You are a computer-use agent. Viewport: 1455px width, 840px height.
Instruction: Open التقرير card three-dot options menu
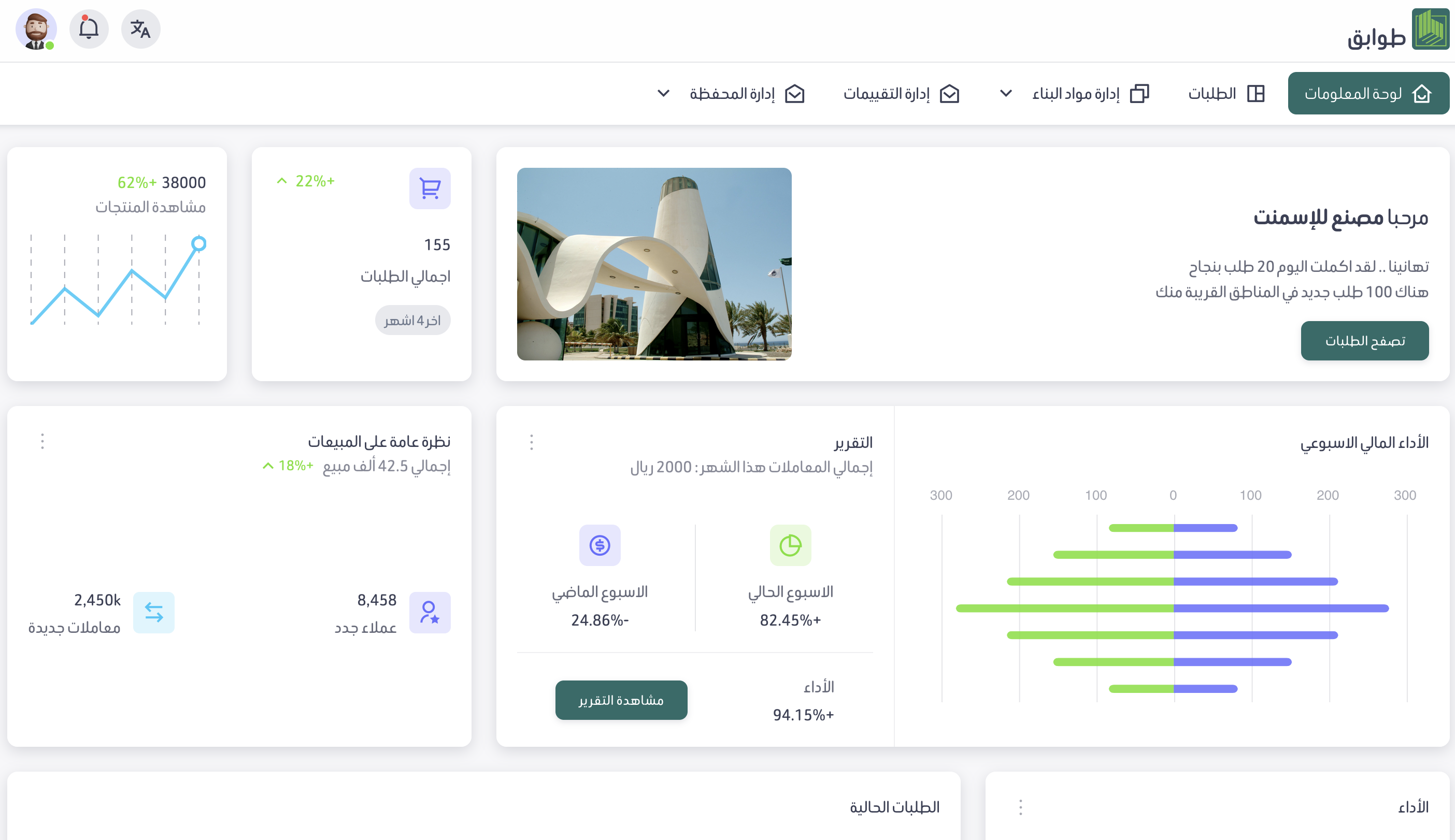[531, 442]
